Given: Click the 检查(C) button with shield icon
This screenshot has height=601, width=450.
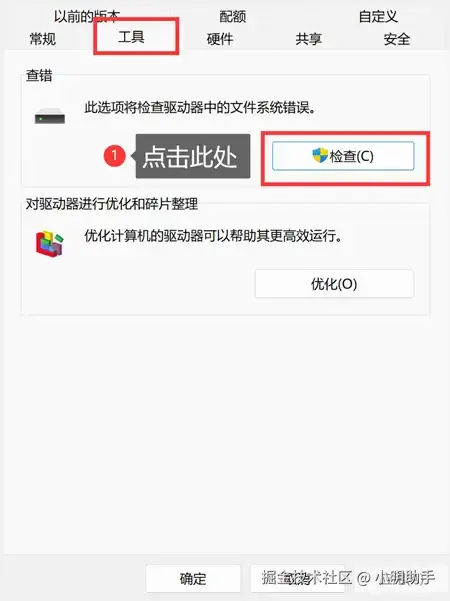Looking at the screenshot, I should coord(343,156).
